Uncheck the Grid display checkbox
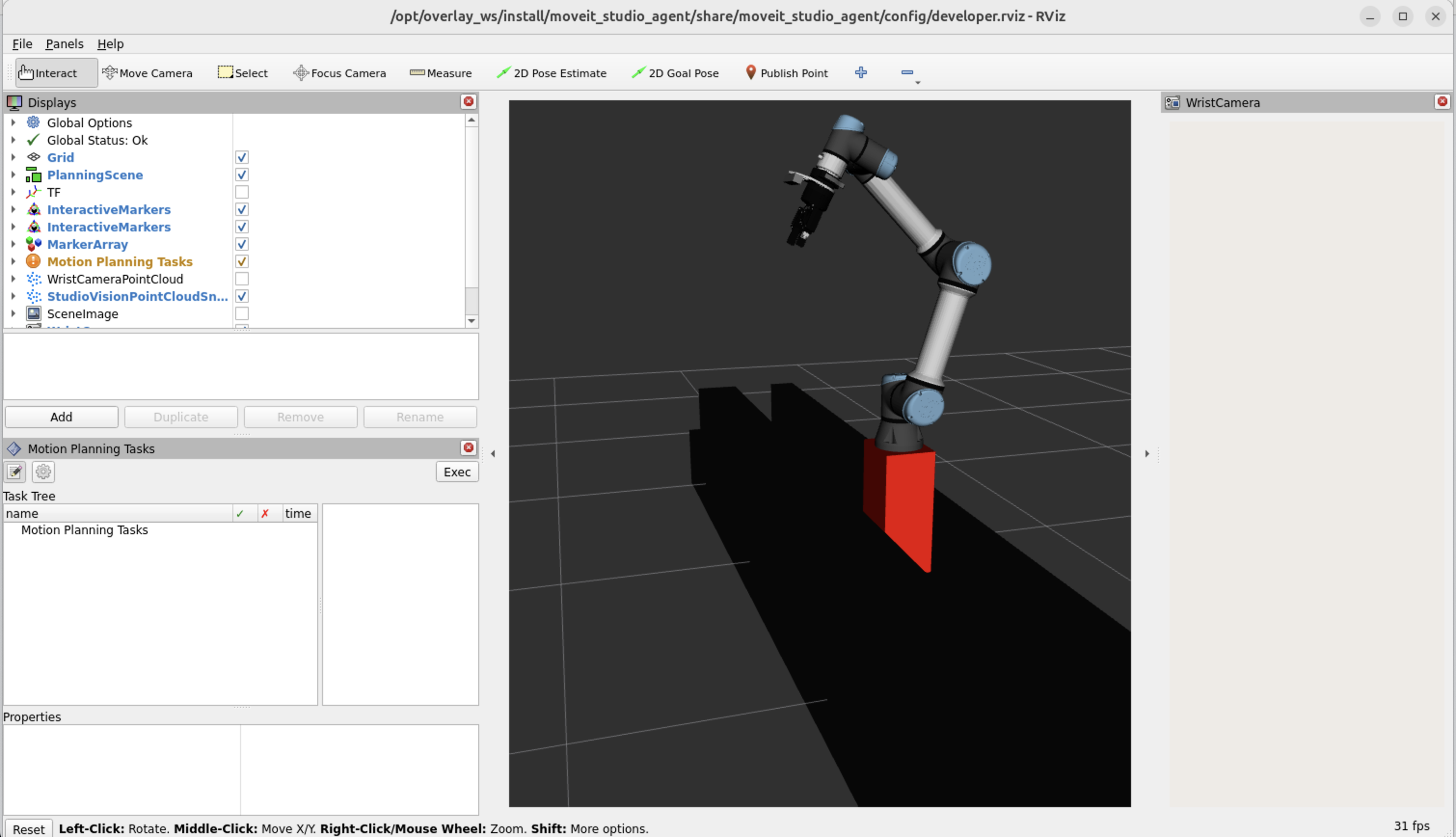Screen dimensions: 1456x837 click(x=242, y=158)
